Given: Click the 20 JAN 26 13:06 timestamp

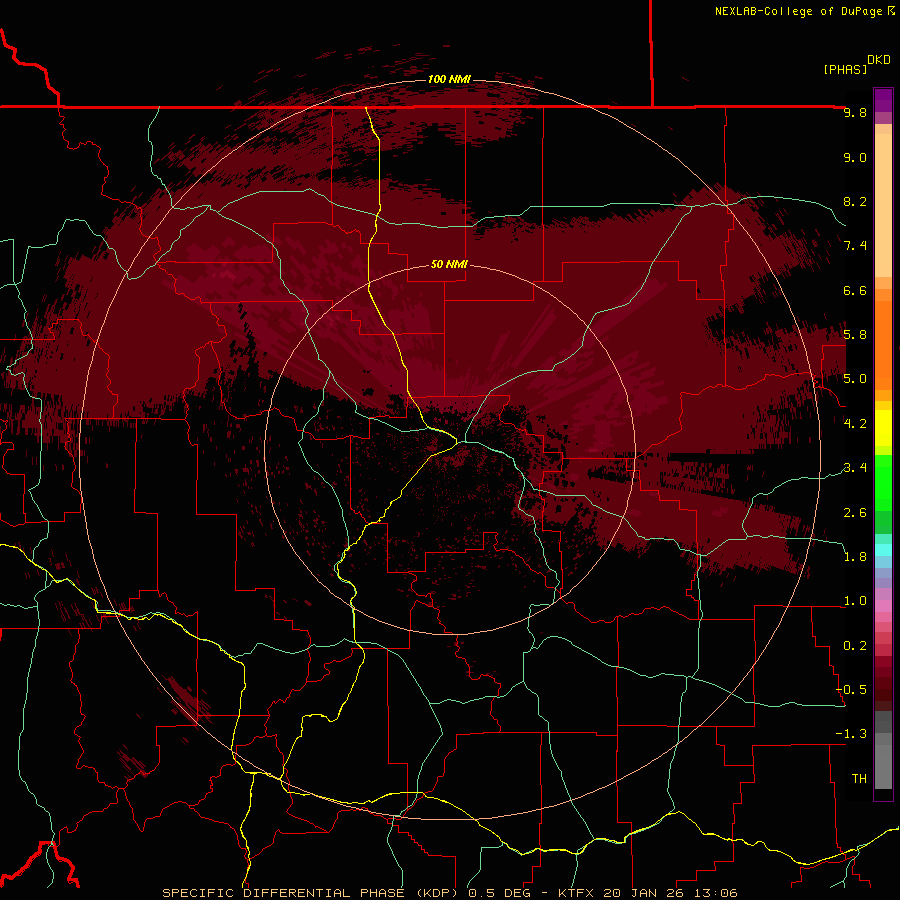Looking at the screenshot, I should point(670,893).
